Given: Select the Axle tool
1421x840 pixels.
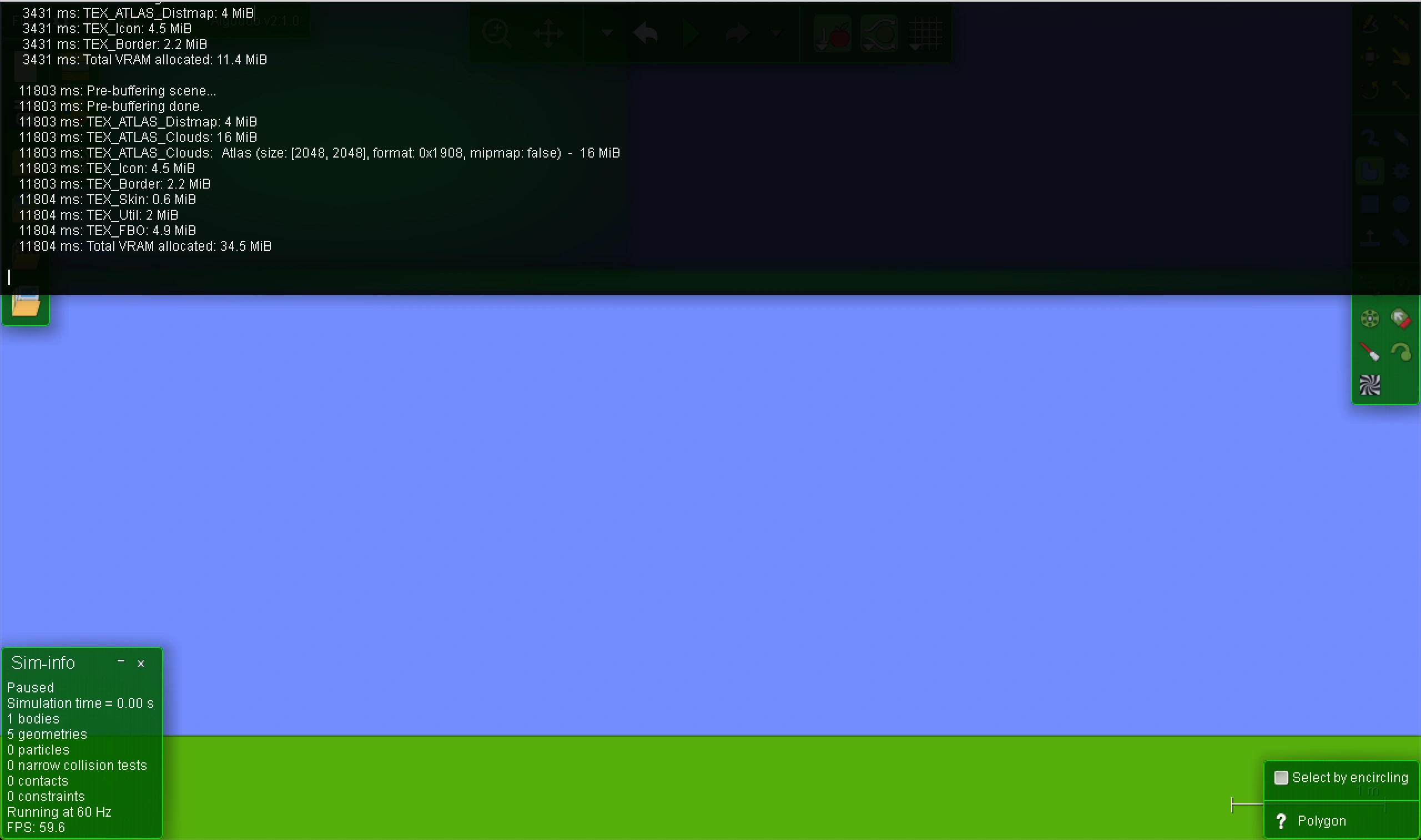Looking at the screenshot, I should point(1369,318).
